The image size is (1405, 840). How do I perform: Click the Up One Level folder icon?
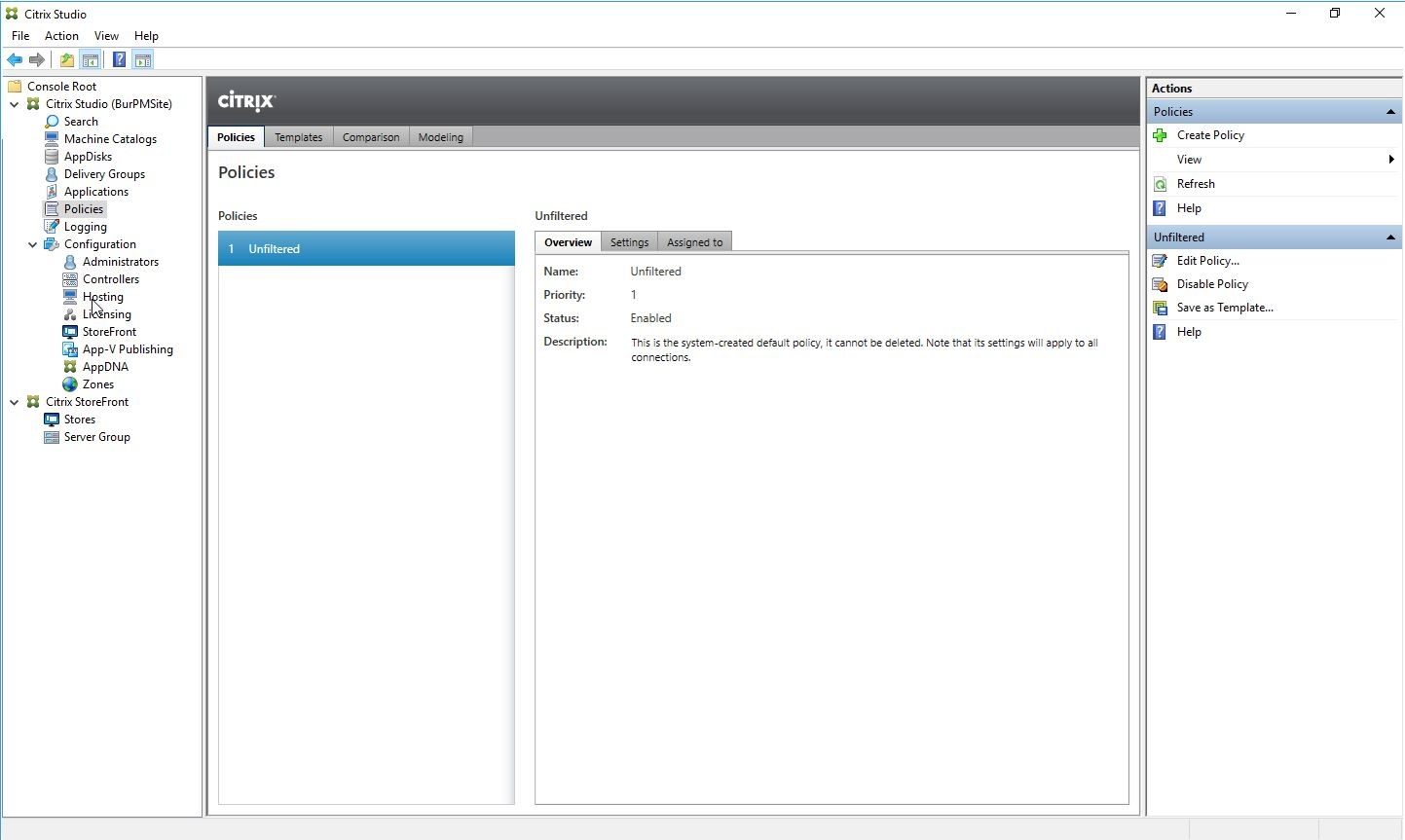pyautogui.click(x=67, y=60)
